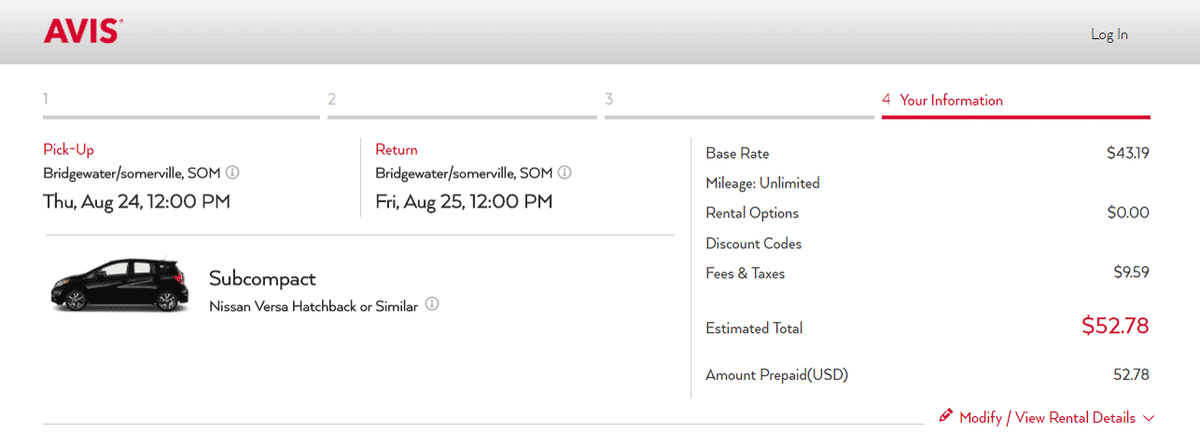
Task: Click the Subcompact vehicle heading
Action: (262, 278)
